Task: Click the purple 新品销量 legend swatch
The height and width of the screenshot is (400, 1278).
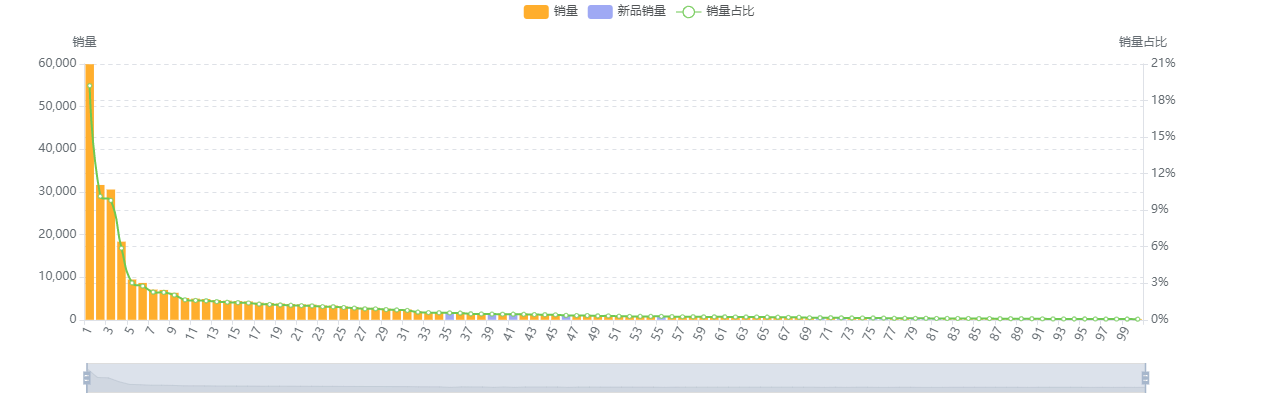Action: [600, 11]
